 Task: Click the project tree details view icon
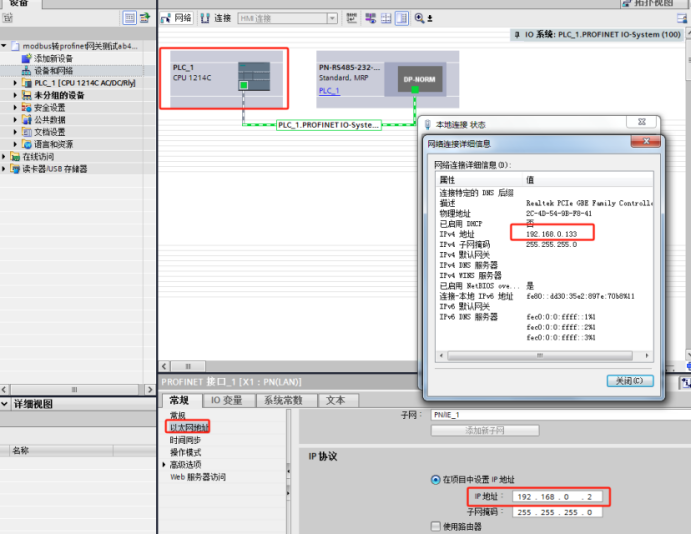129,18
